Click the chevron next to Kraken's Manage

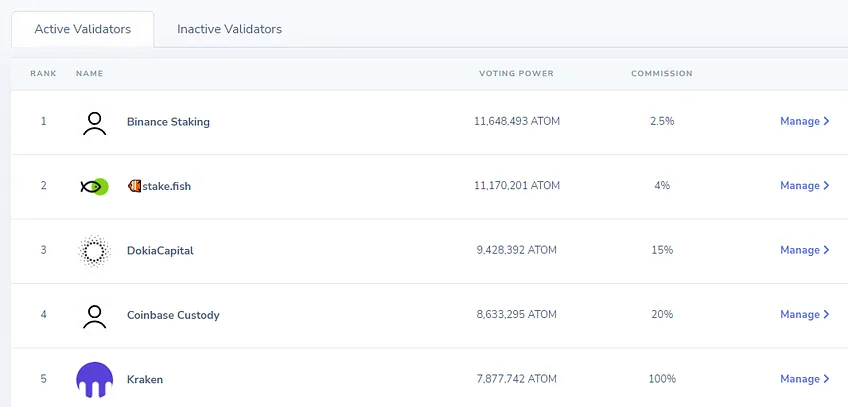(826, 379)
